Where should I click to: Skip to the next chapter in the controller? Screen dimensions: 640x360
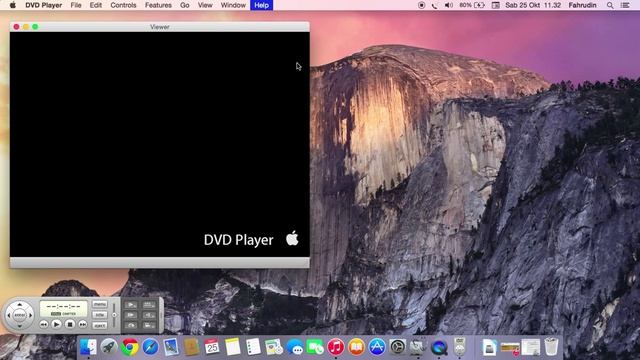(x=82, y=324)
